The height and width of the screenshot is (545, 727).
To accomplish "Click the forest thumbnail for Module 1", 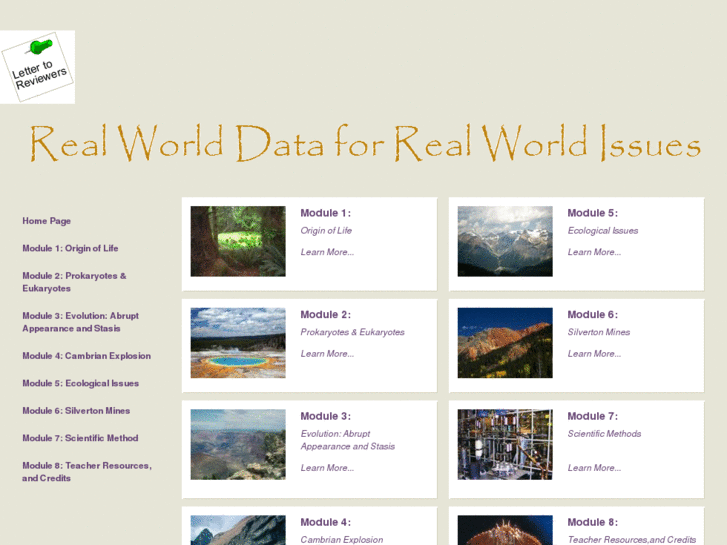I will click(238, 241).
